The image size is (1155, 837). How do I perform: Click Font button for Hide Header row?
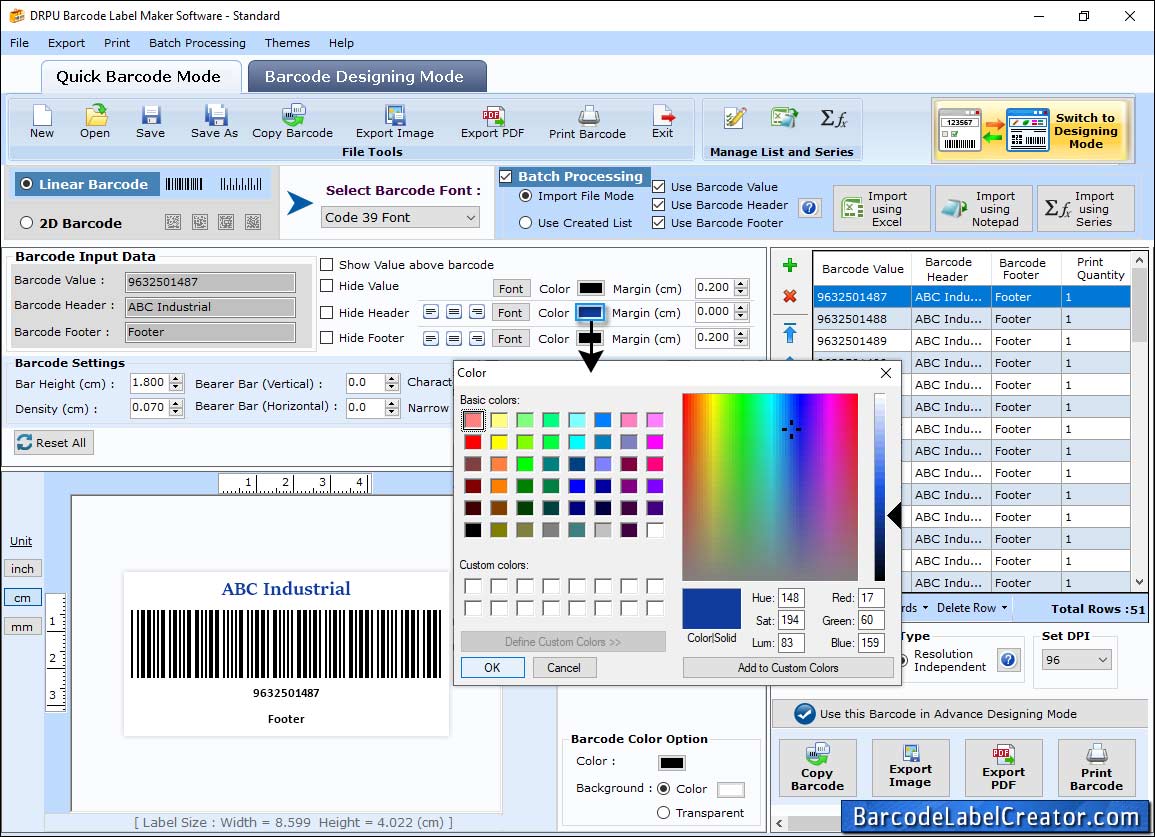click(x=510, y=312)
